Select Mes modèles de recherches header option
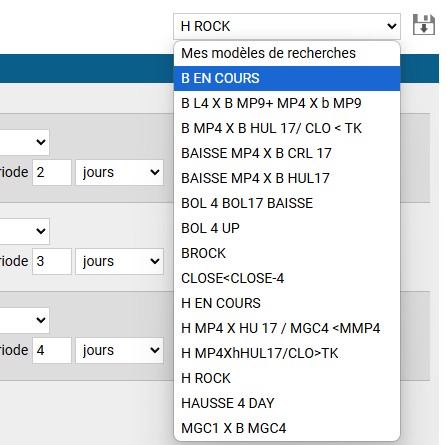The image size is (446, 445). (x=287, y=53)
